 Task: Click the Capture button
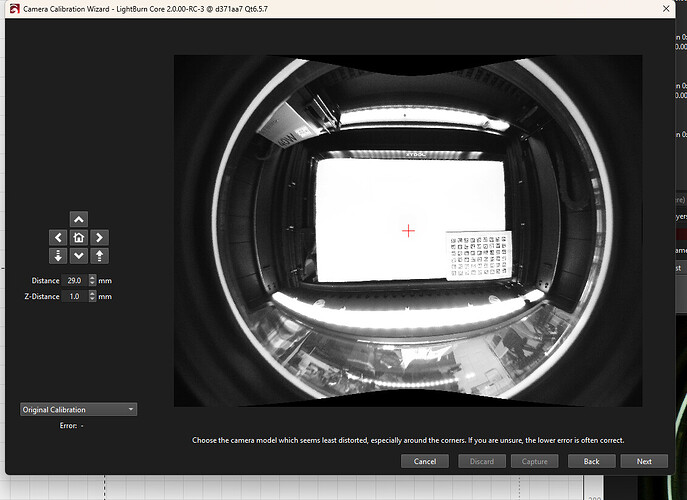[x=535, y=461]
